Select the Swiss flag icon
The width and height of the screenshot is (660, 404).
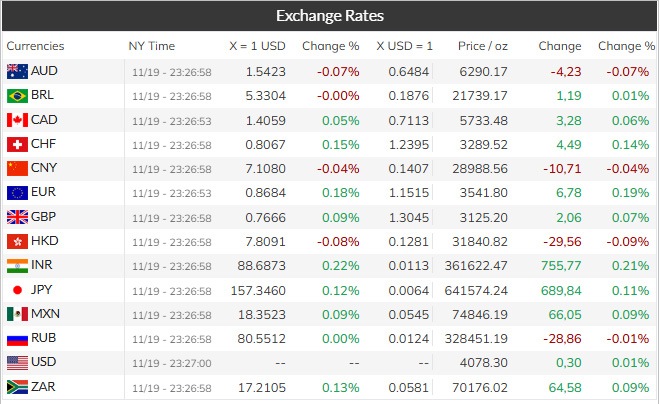pyautogui.click(x=17, y=144)
